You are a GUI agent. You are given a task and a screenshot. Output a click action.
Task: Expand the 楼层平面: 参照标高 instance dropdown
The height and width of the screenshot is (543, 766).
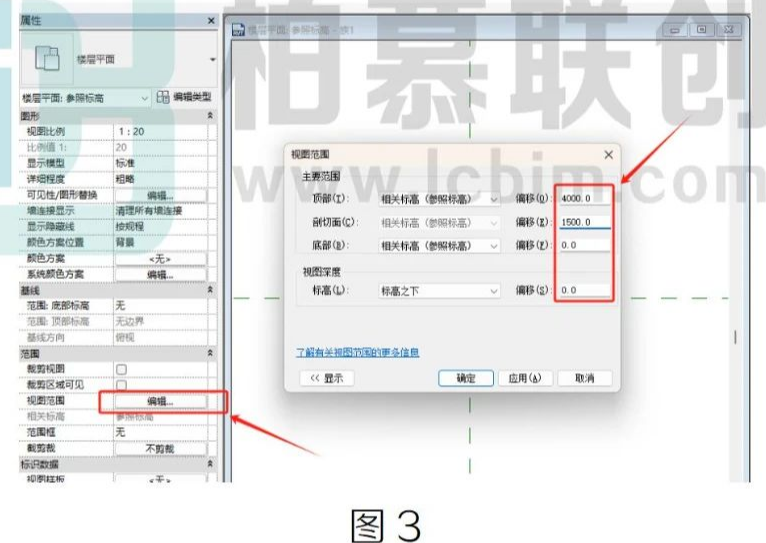[84, 98]
